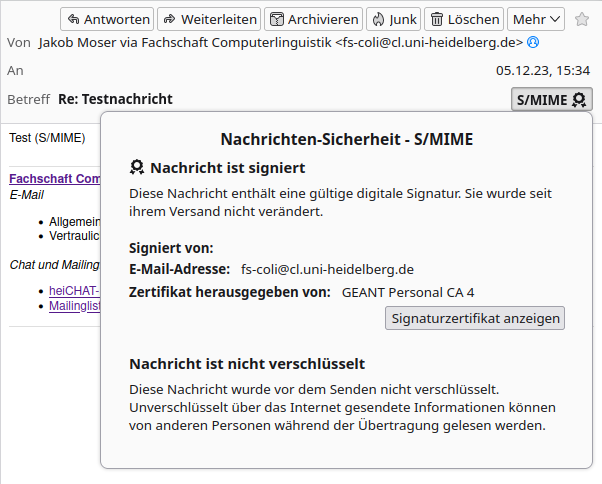The image size is (602, 484).
Task: Click the popup title Nachrichten-Sicherheit - S/MIME
Action: coord(347,139)
